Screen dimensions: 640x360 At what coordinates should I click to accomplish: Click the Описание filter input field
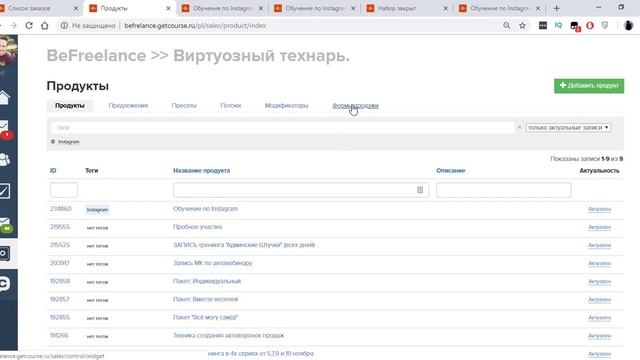pos(504,190)
